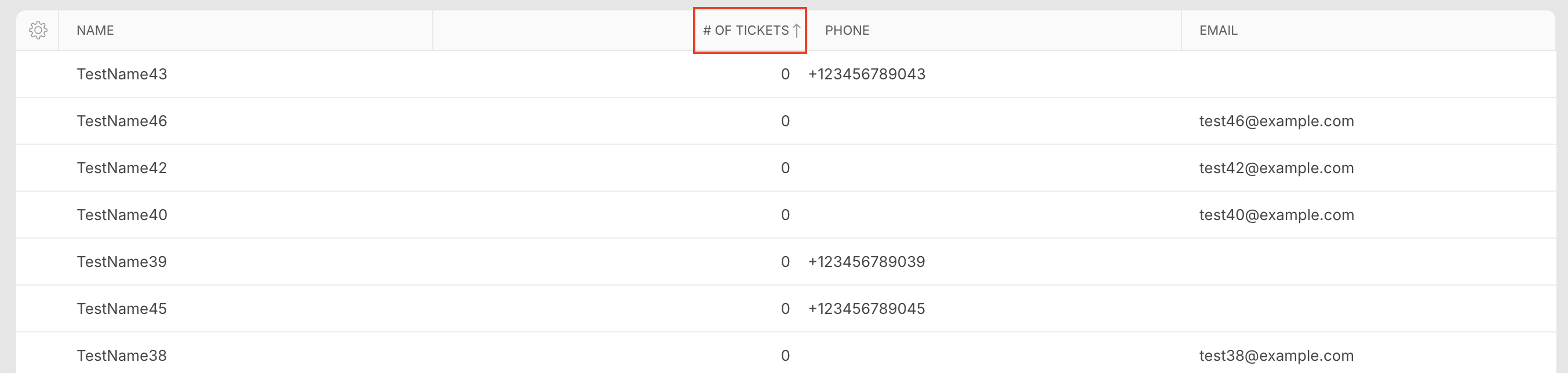The width and height of the screenshot is (1568, 373).
Task: Click phone number +123456789039
Action: (x=867, y=262)
